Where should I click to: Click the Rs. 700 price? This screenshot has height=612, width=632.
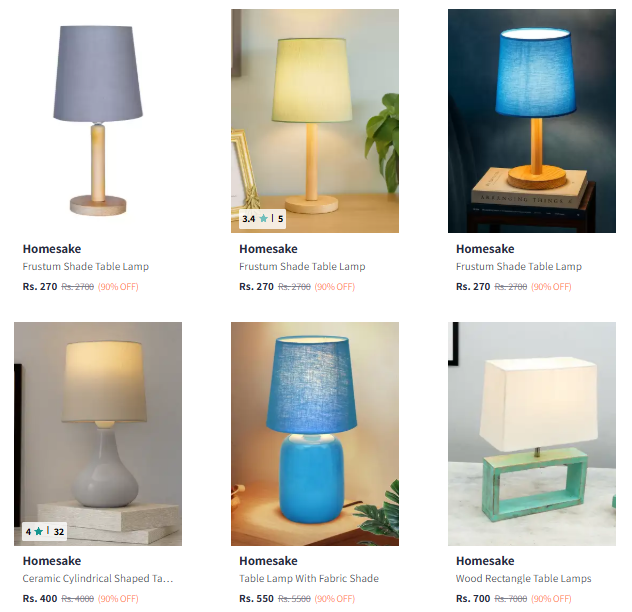pyautogui.click(x=473, y=599)
